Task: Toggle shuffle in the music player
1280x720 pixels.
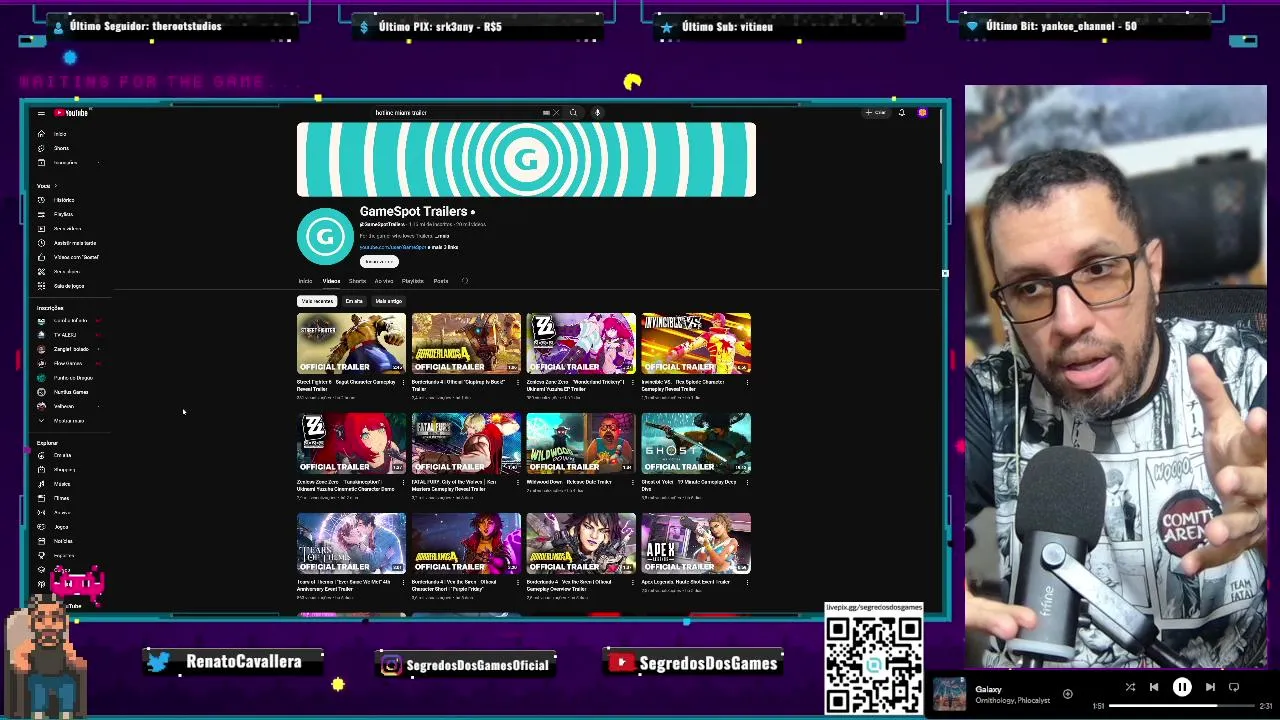Action: pyautogui.click(x=1130, y=687)
